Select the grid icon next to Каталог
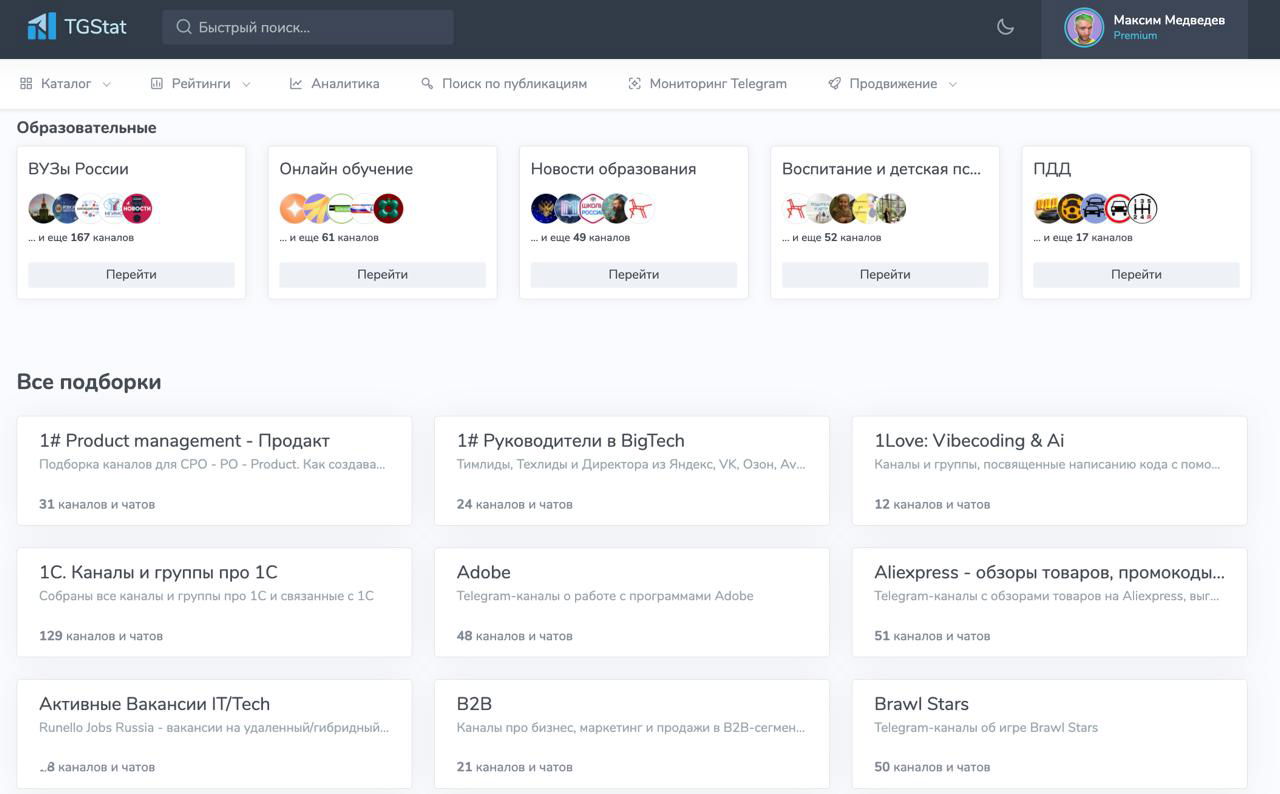 [x=26, y=84]
